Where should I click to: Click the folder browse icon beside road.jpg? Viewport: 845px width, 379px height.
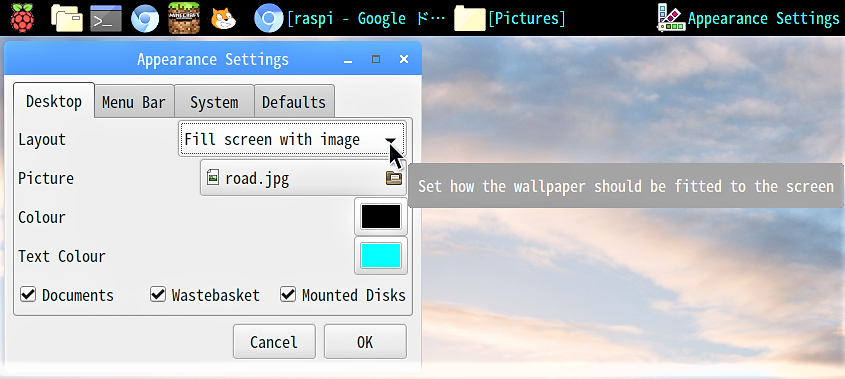[x=394, y=177]
